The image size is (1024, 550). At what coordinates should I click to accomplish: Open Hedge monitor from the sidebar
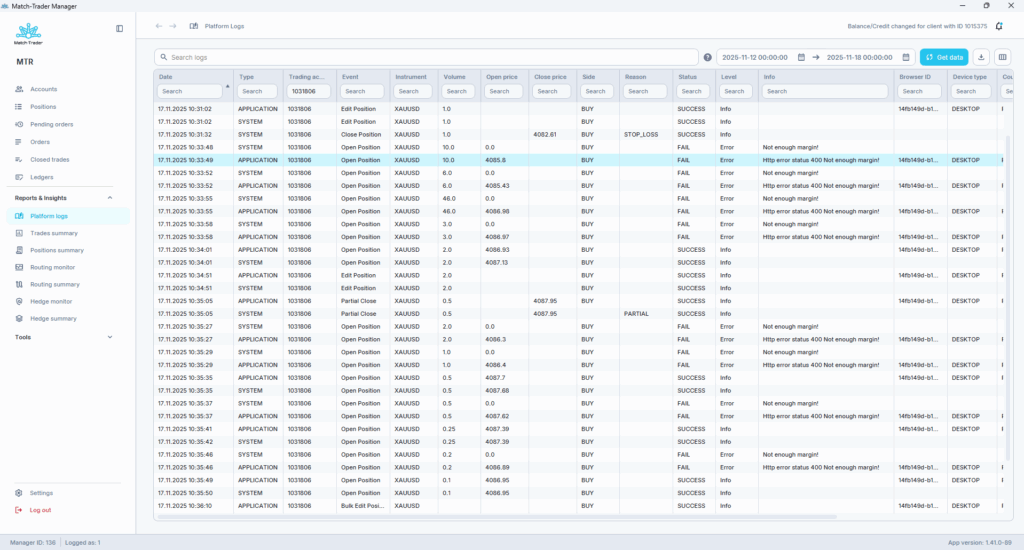pos(50,301)
